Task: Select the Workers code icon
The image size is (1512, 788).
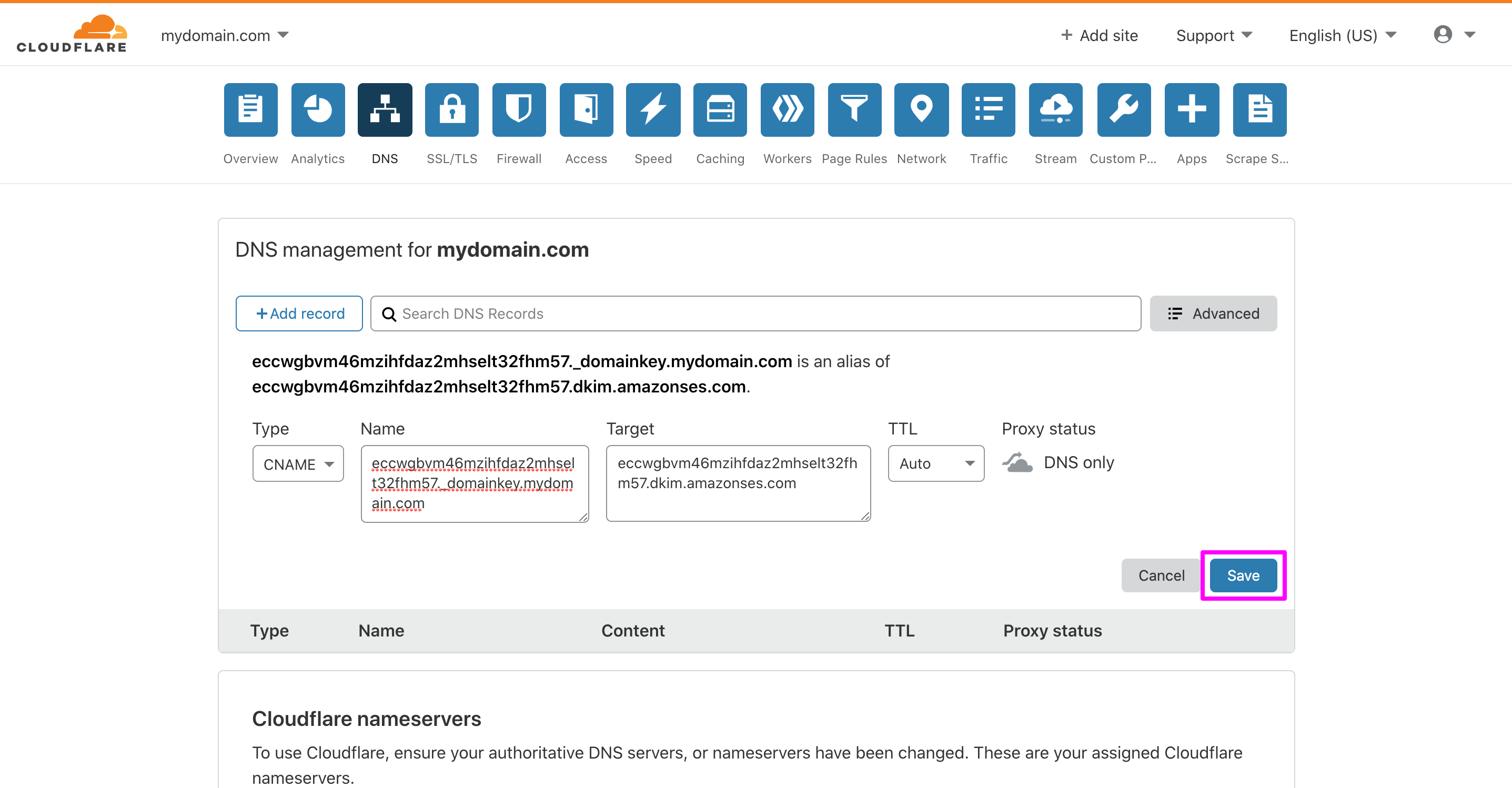Action: [x=787, y=110]
